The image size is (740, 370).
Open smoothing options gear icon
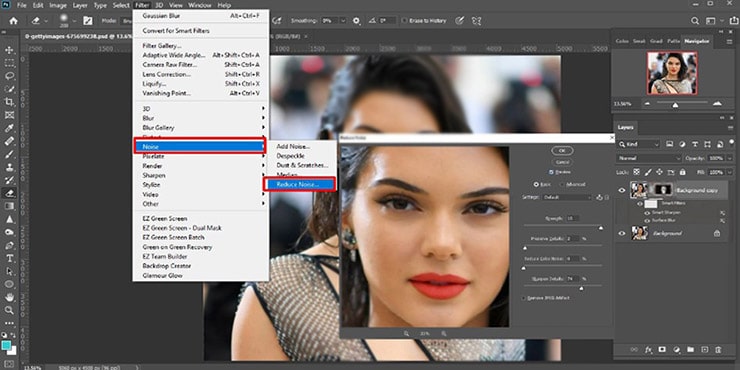(356, 21)
